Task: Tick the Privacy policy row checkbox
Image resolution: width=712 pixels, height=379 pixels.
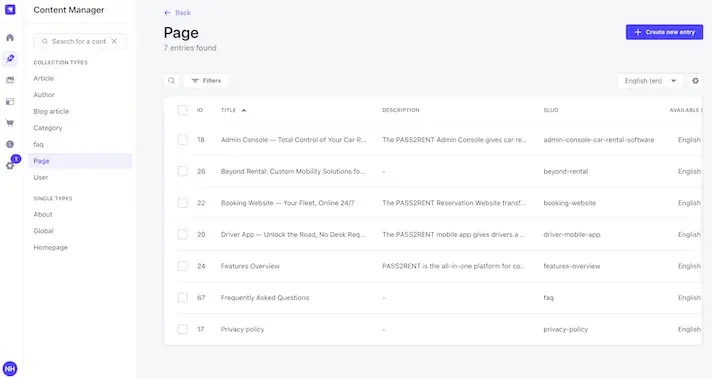Action: 183,329
